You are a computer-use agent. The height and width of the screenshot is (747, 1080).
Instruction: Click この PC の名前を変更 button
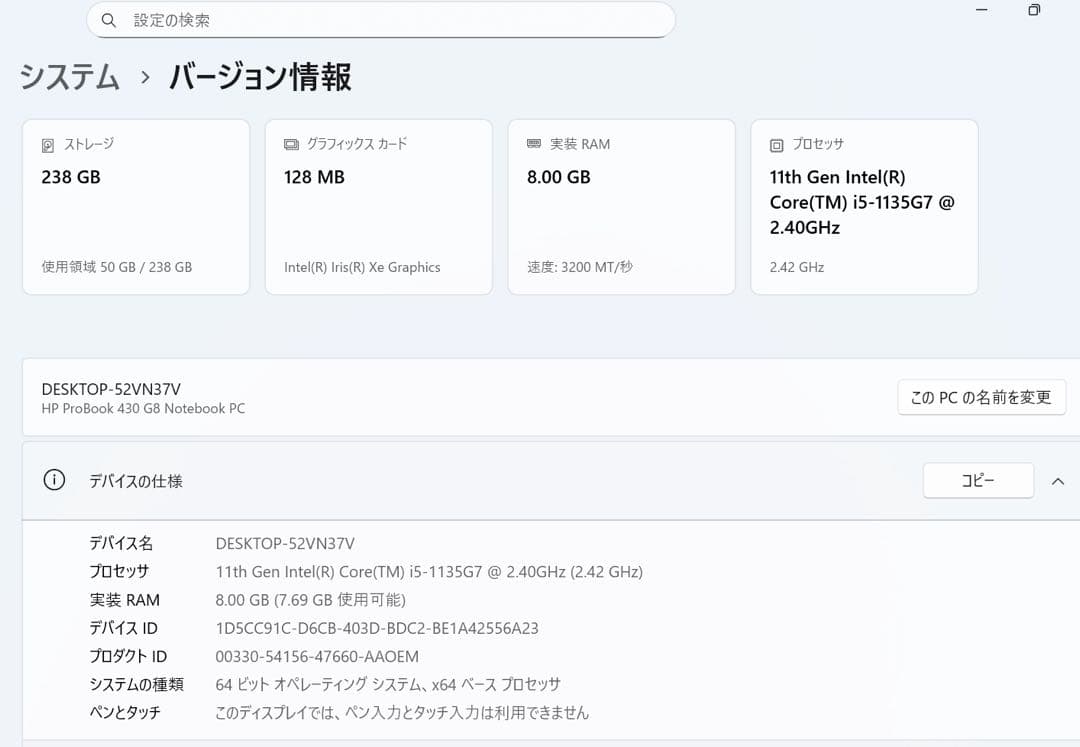coord(981,397)
